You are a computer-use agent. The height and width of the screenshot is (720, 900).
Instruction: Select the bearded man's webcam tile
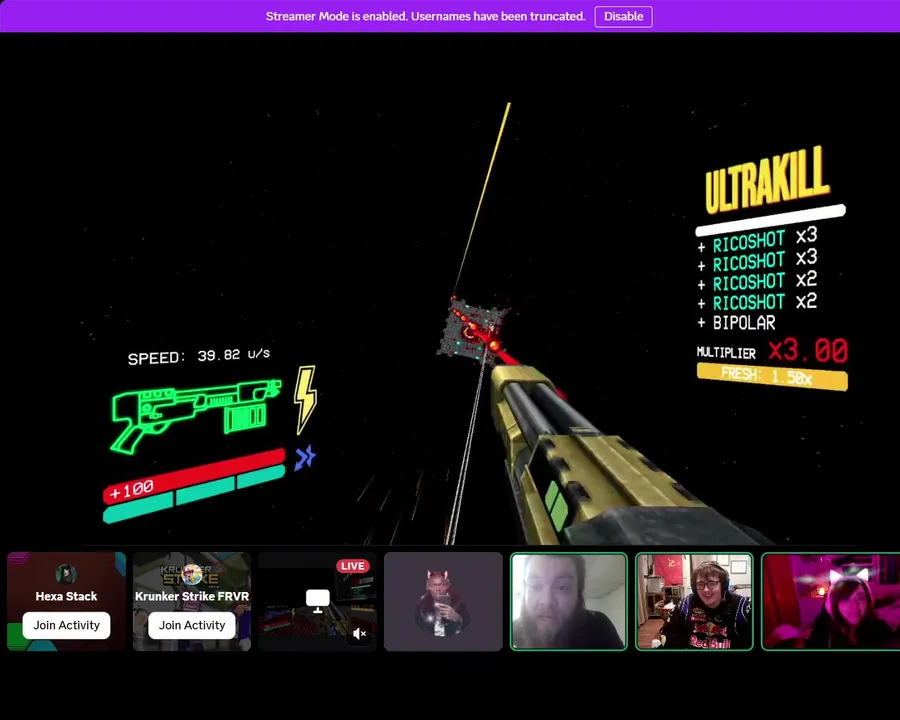[569, 602]
